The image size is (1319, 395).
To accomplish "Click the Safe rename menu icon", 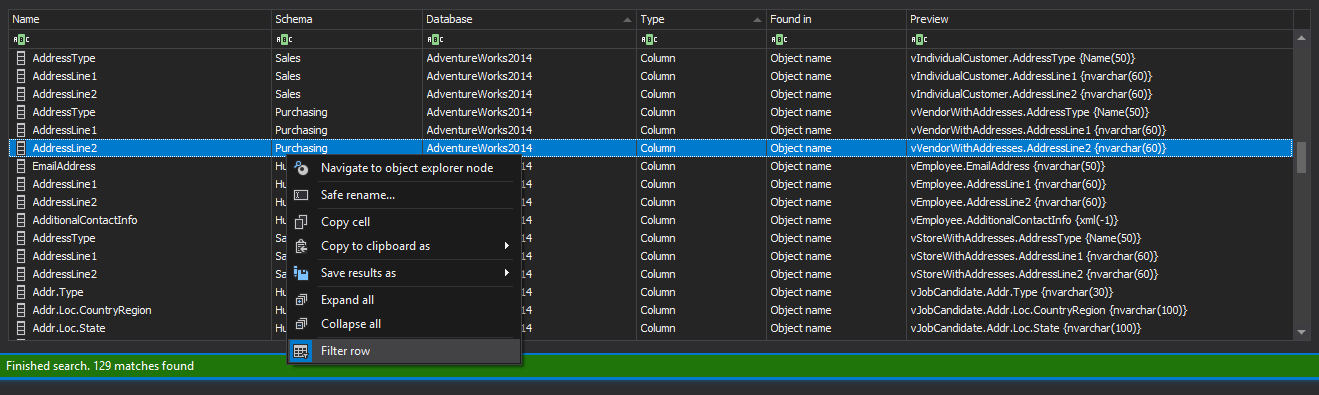I will (x=301, y=195).
